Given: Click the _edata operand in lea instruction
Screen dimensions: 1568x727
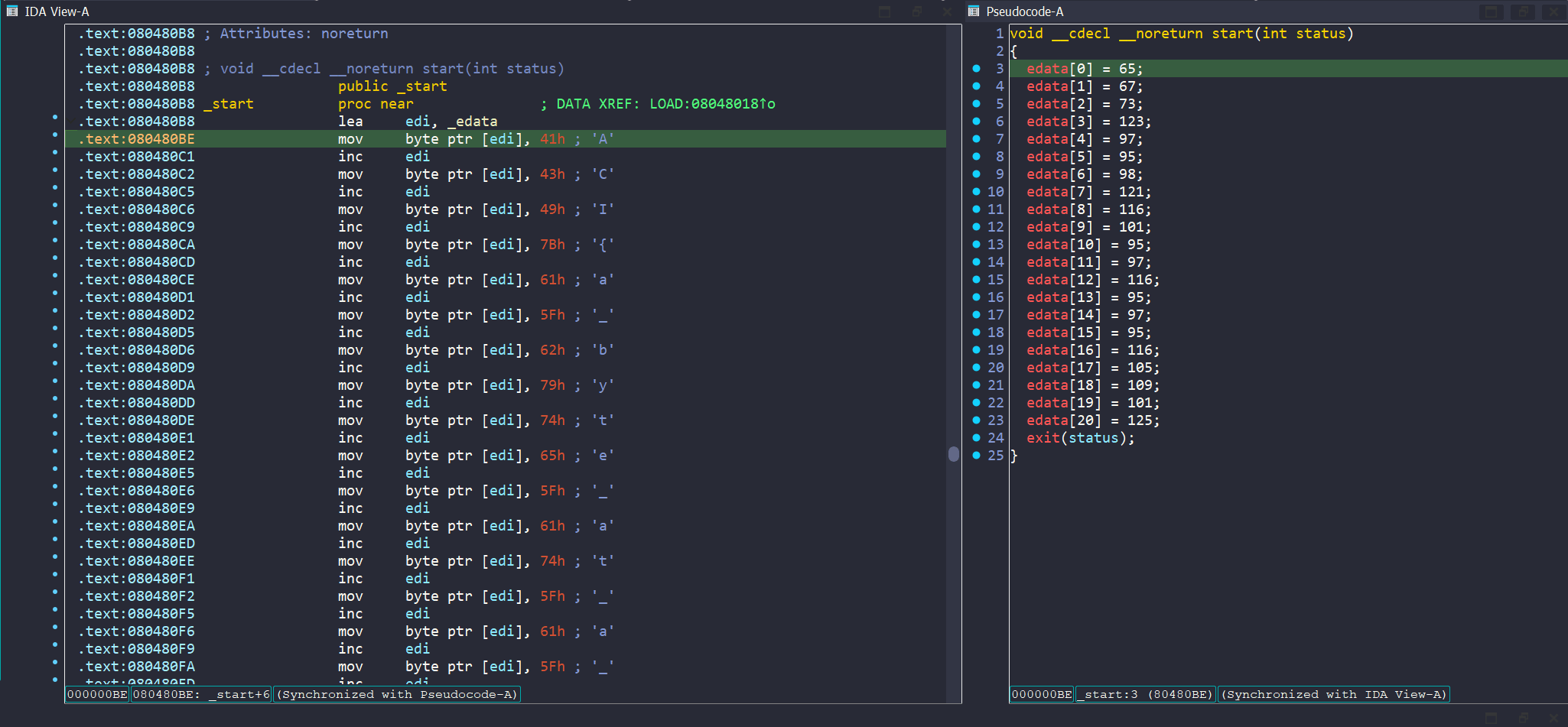Looking at the screenshot, I should coord(473,122).
